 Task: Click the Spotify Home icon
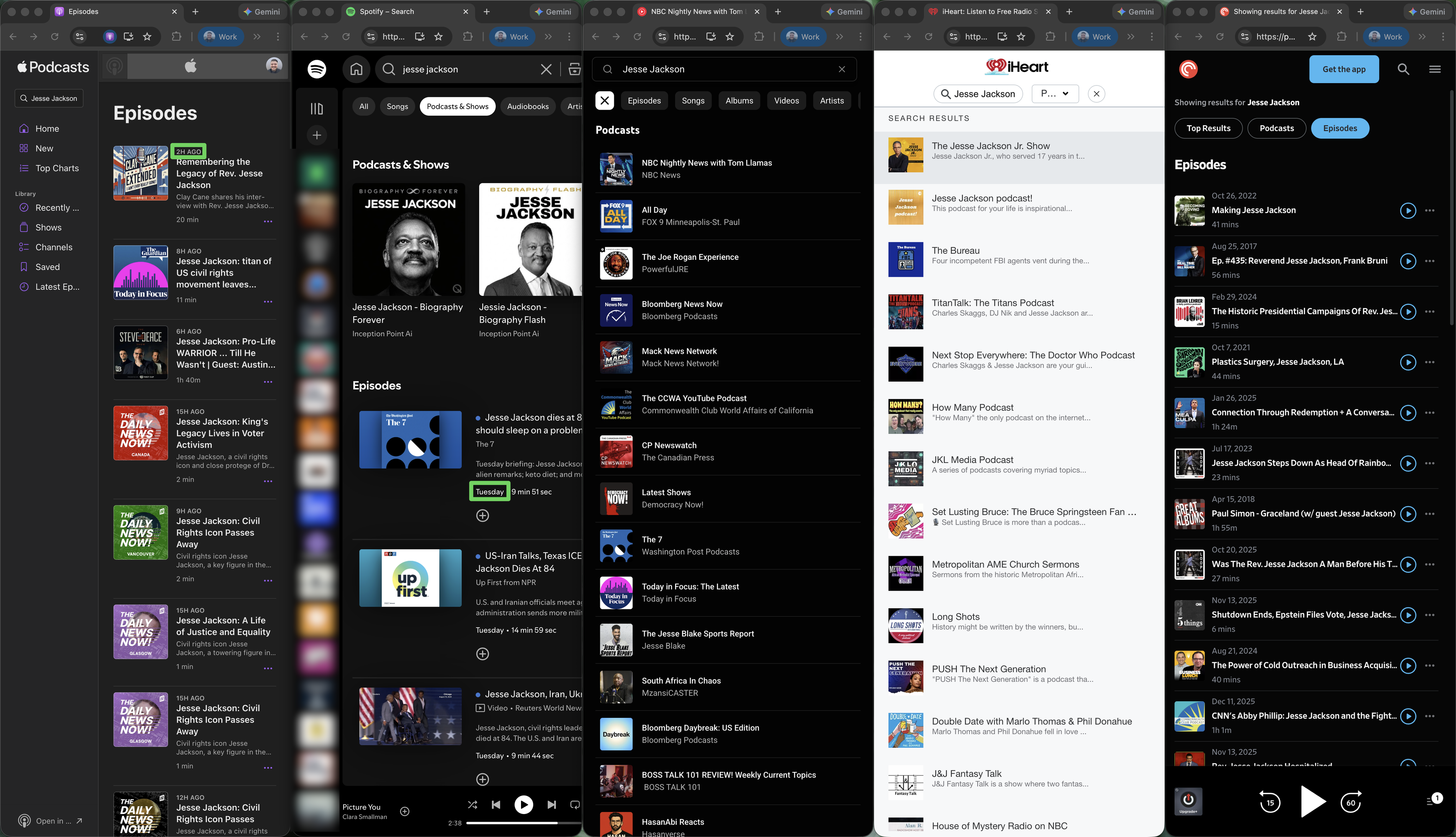[357, 70]
